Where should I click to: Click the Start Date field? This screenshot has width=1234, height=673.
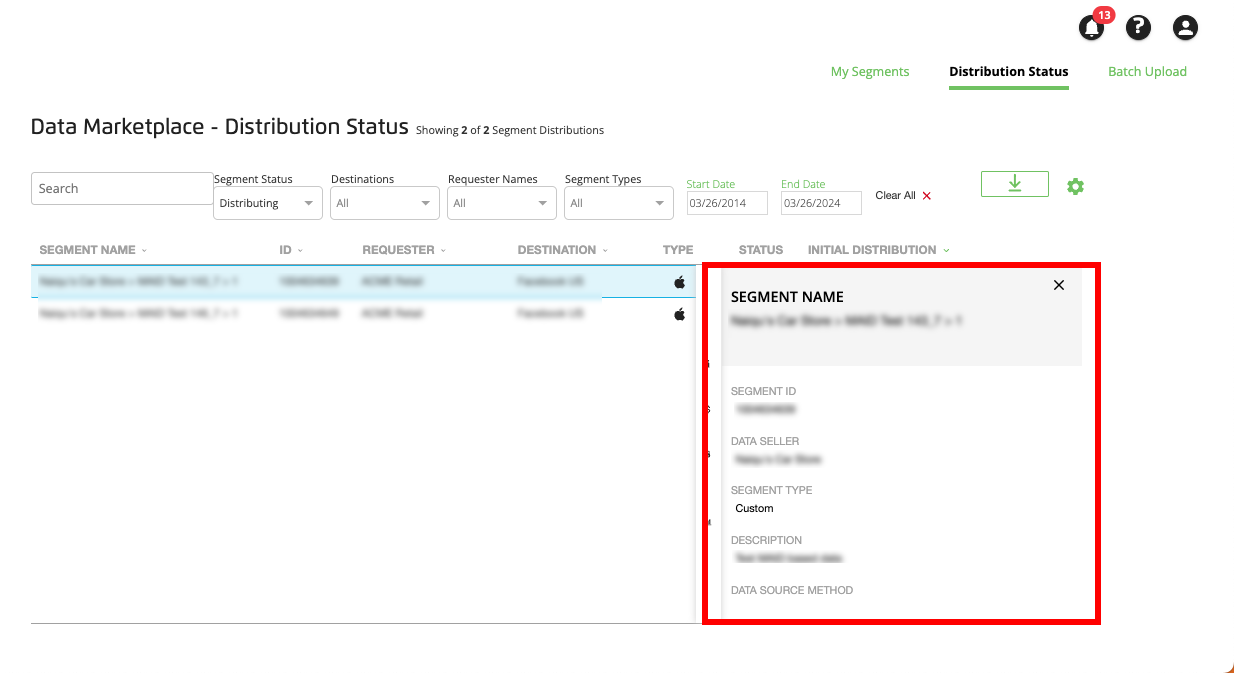click(727, 203)
